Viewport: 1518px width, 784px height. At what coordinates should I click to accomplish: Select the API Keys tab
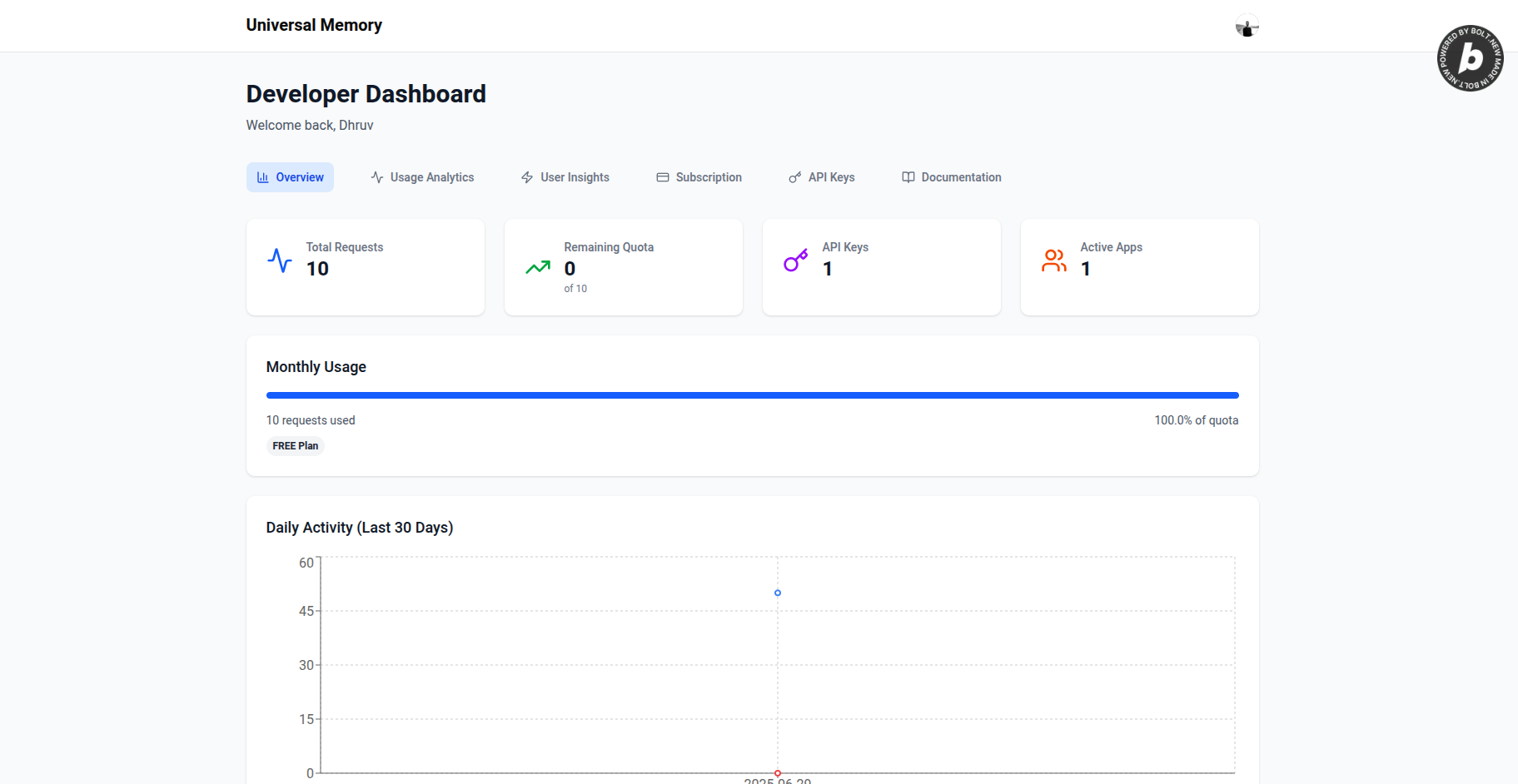click(821, 177)
